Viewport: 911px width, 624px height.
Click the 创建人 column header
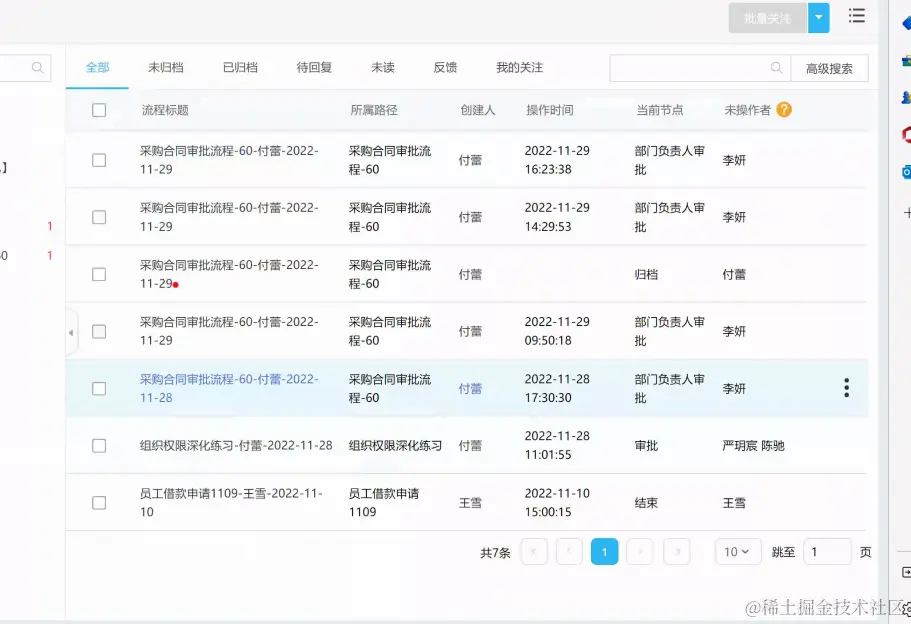478,110
